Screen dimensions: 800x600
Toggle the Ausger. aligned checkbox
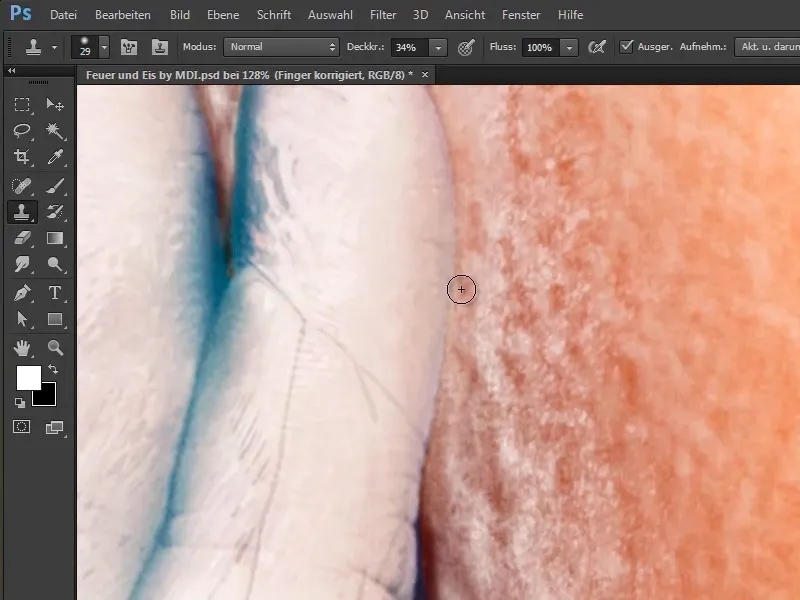627,47
